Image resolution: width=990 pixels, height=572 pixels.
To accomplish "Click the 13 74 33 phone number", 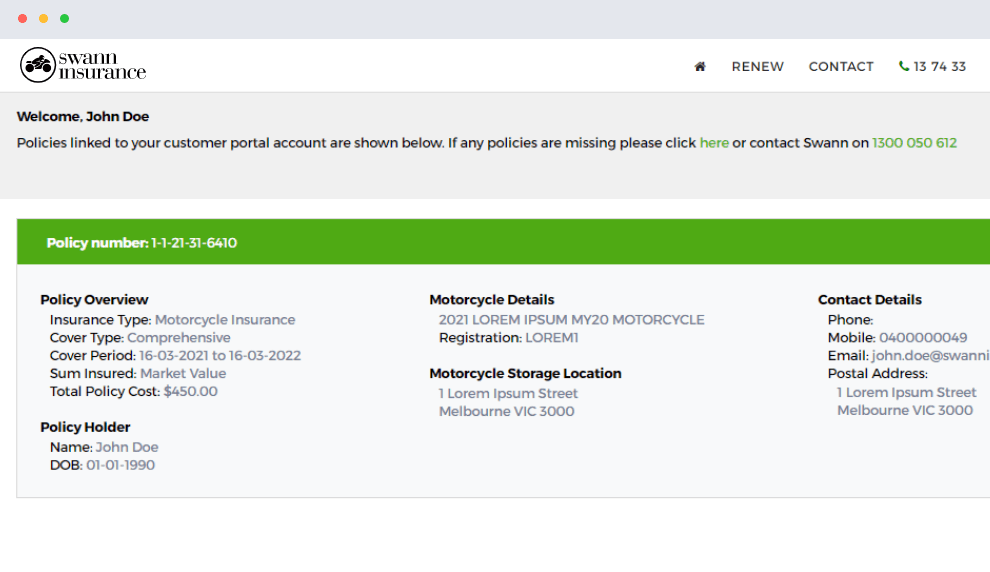I will click(939, 66).
